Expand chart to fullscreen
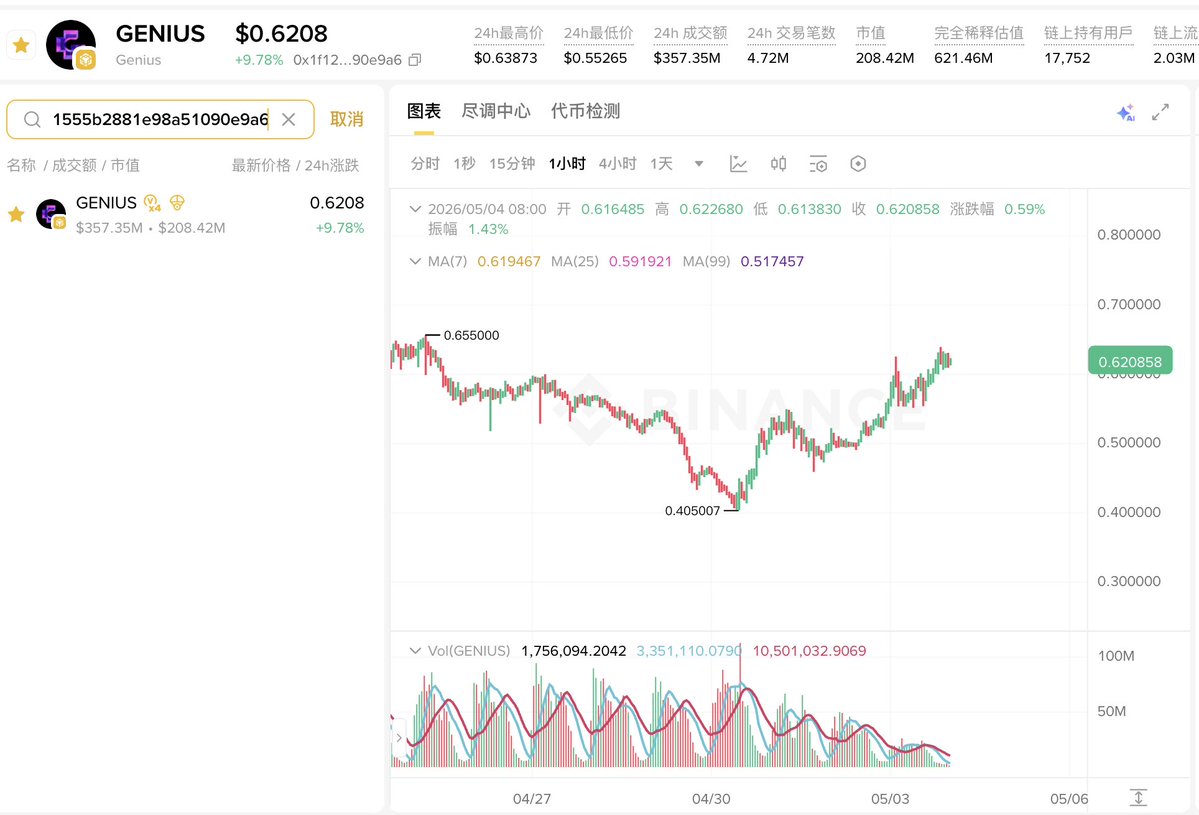The width and height of the screenshot is (1199, 815). click(1160, 112)
